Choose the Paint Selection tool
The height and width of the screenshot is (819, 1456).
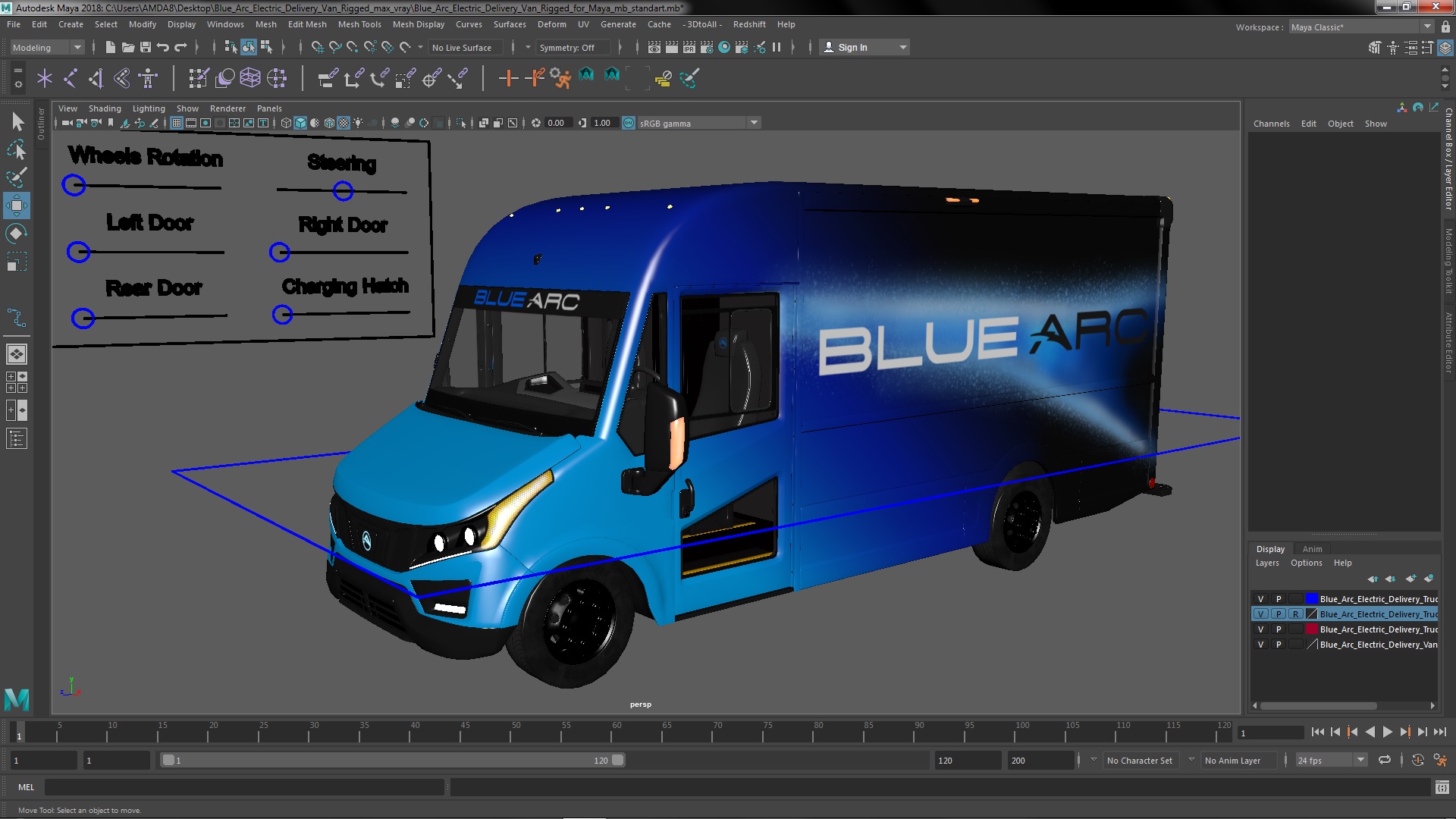click(17, 177)
